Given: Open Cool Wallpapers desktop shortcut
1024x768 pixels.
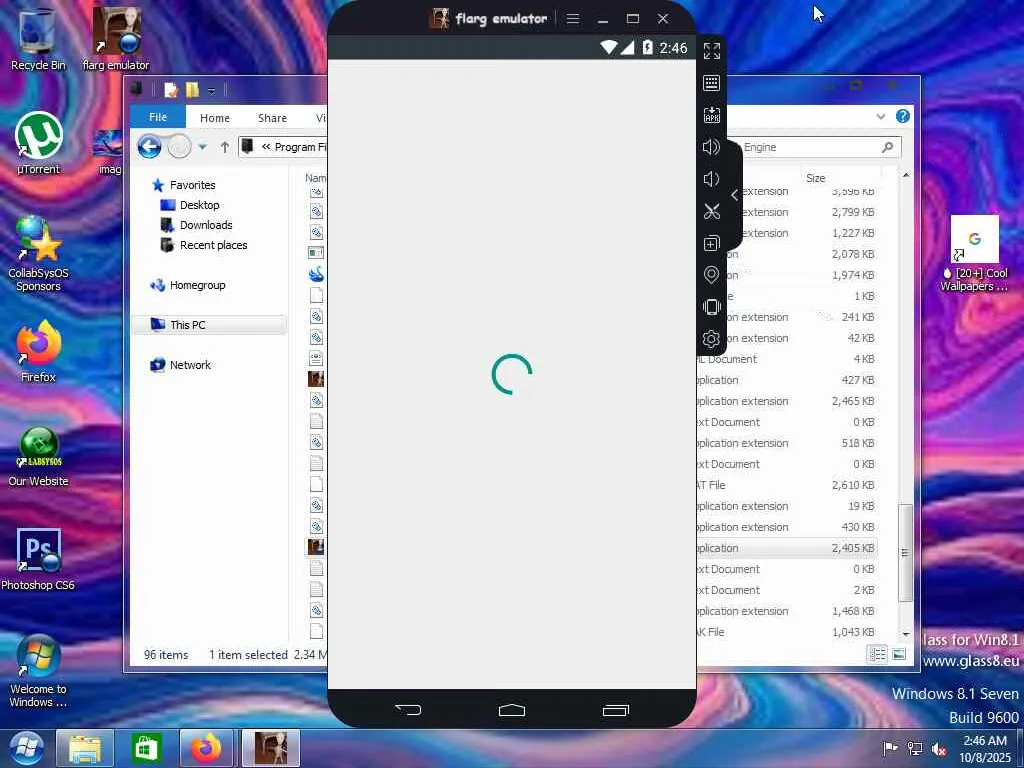Looking at the screenshot, I should point(974,253).
